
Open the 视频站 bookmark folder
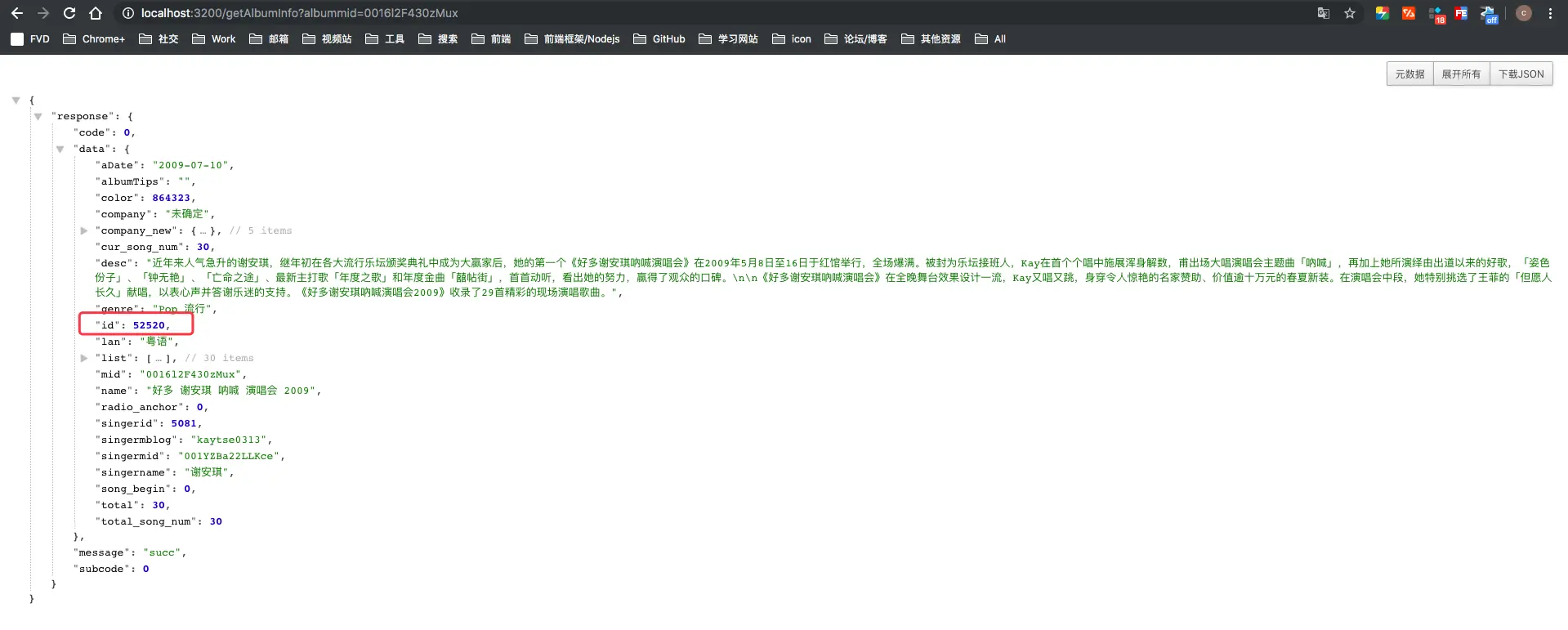327,38
